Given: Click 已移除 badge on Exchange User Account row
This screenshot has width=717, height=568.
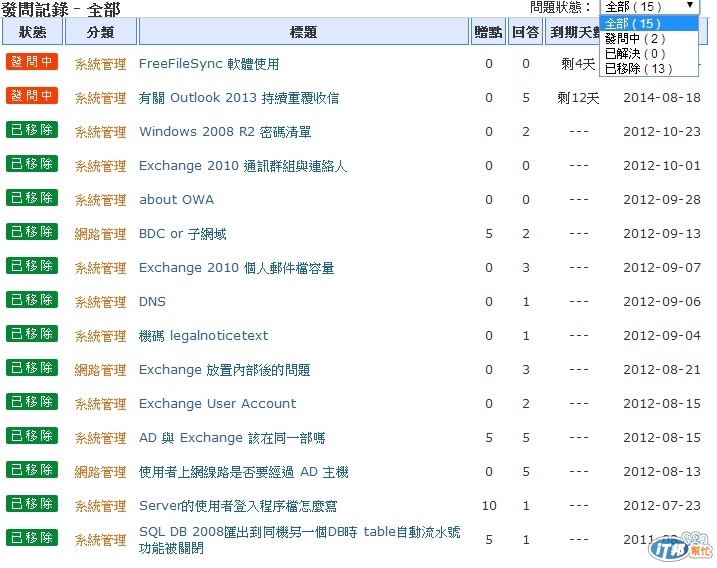Looking at the screenshot, I should click(x=32, y=402).
